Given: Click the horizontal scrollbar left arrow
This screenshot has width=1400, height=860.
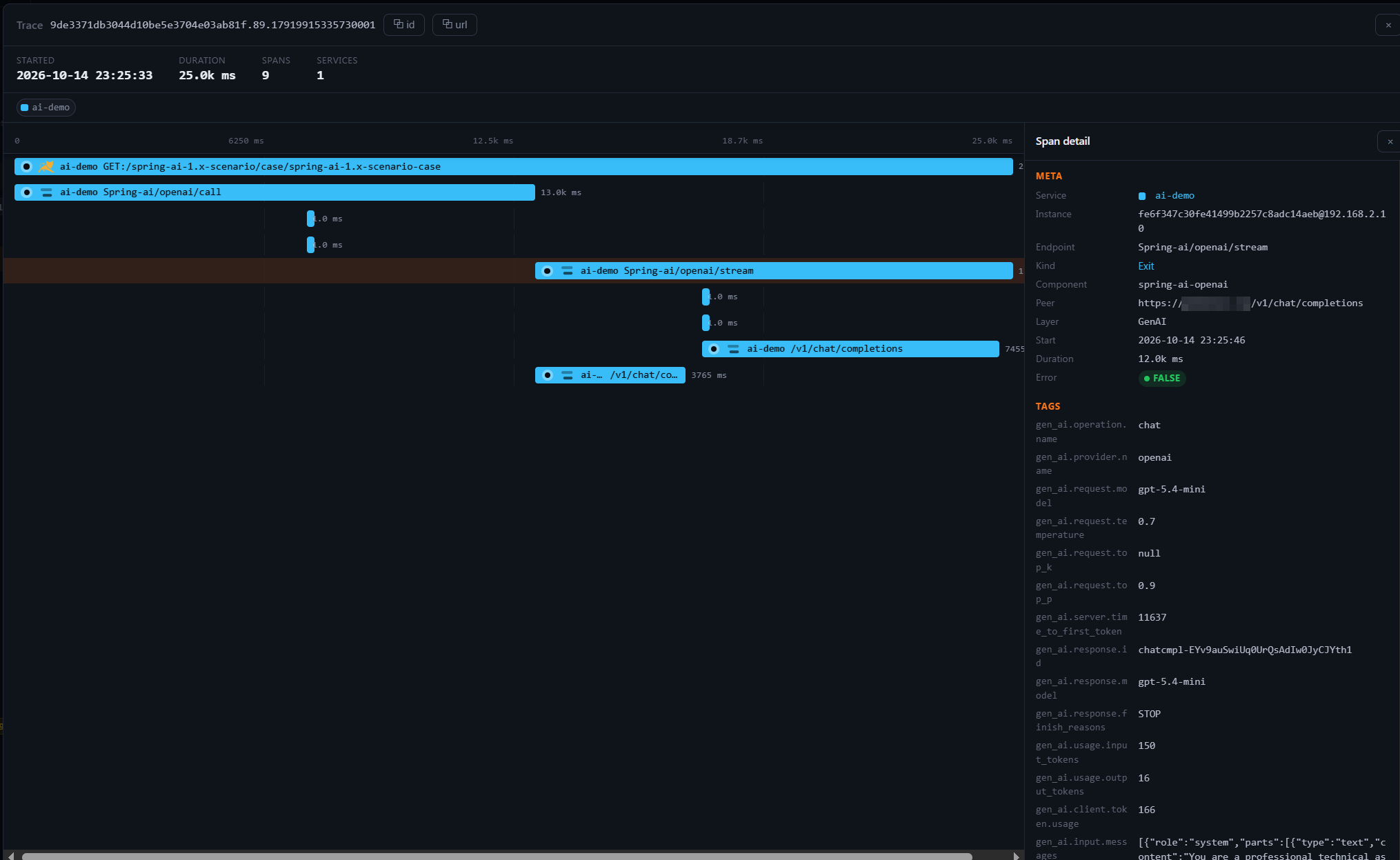Looking at the screenshot, I should click(x=10, y=856).
